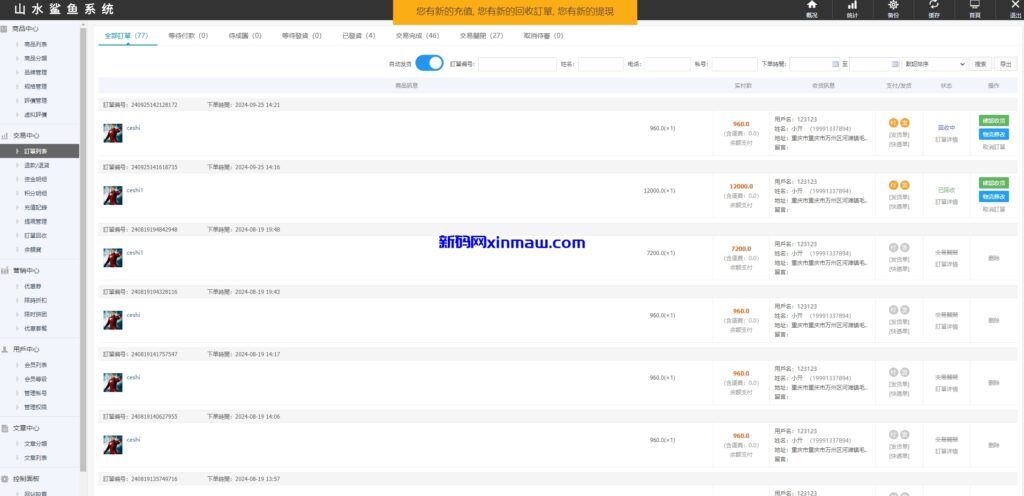The height and width of the screenshot is (496, 1024).
Task: Click the X logout icon at top right
Action: (x=1013, y=6)
